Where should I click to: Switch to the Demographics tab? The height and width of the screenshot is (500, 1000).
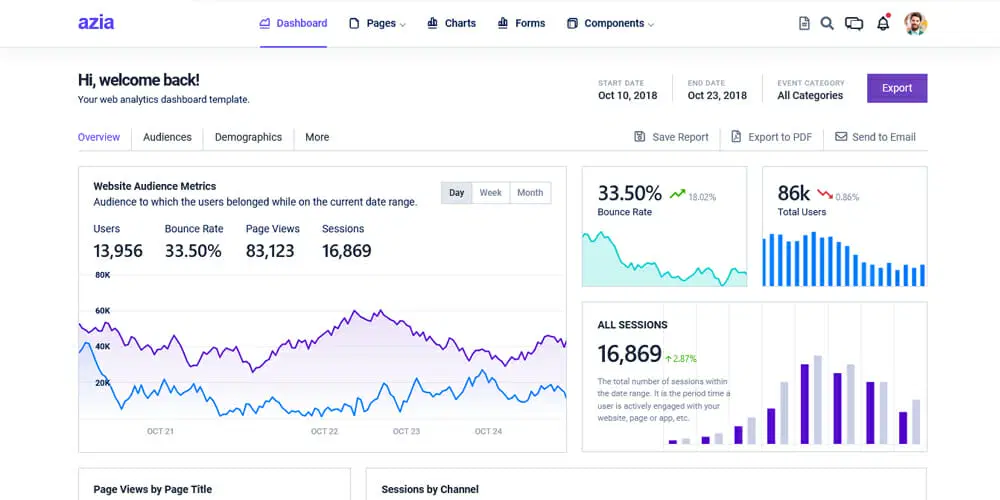(x=248, y=137)
